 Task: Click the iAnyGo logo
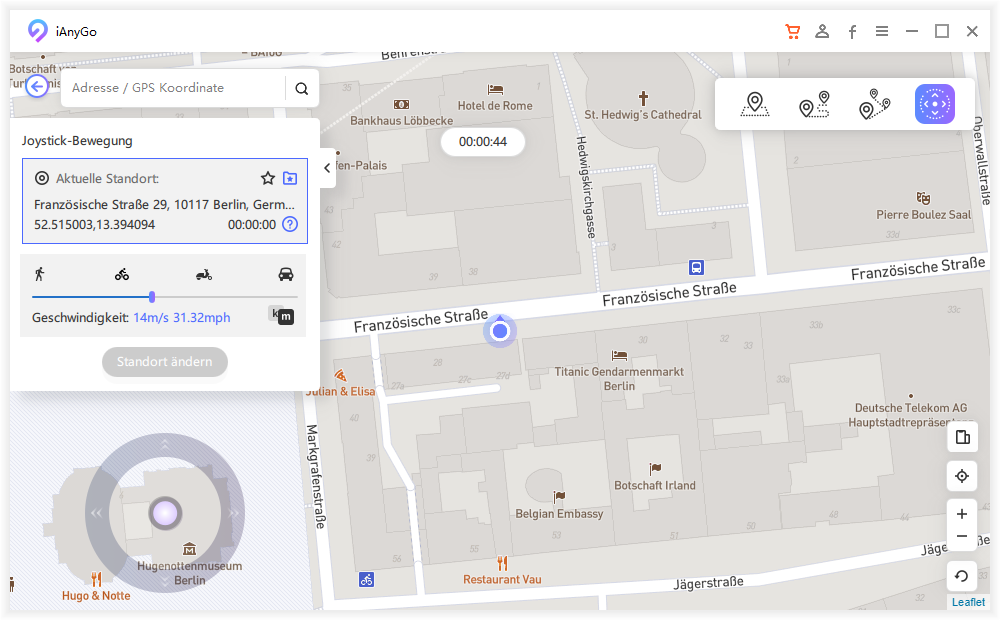(38, 31)
